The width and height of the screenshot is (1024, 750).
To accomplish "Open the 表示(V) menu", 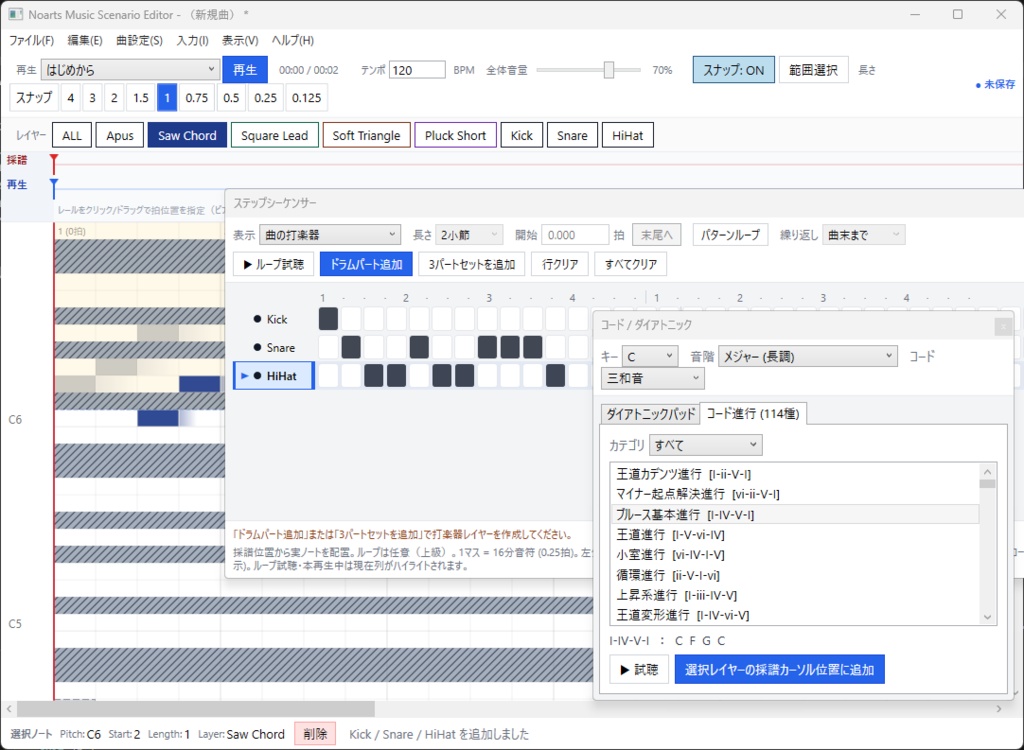I will (240, 41).
